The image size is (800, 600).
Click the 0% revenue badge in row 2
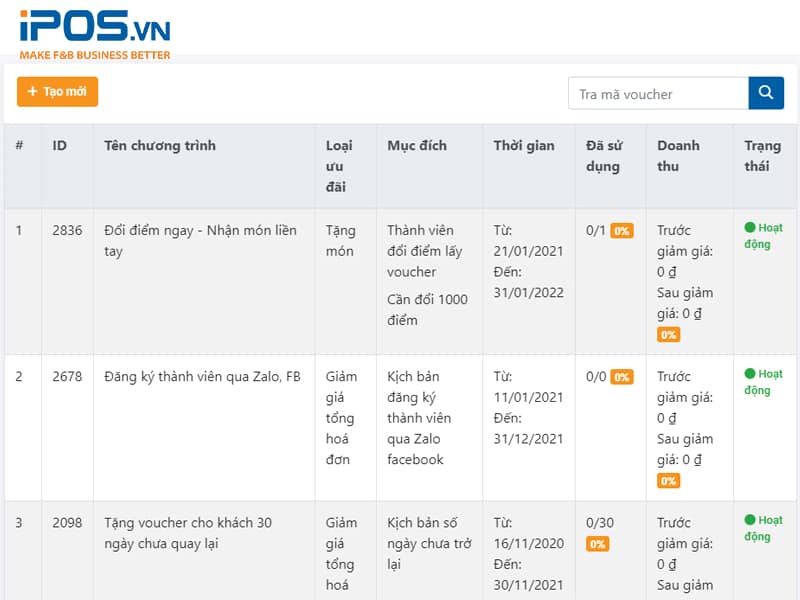(668, 481)
